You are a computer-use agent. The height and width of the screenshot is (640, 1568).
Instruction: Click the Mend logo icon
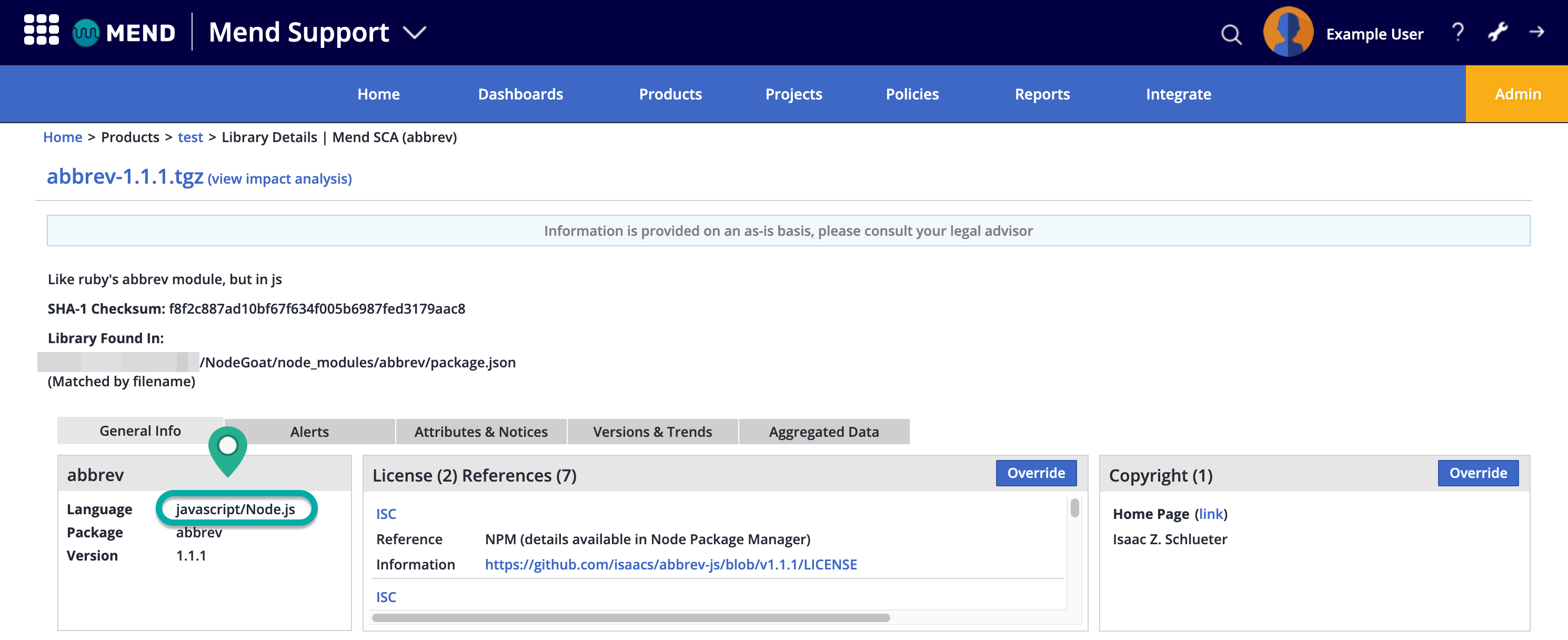tap(86, 32)
